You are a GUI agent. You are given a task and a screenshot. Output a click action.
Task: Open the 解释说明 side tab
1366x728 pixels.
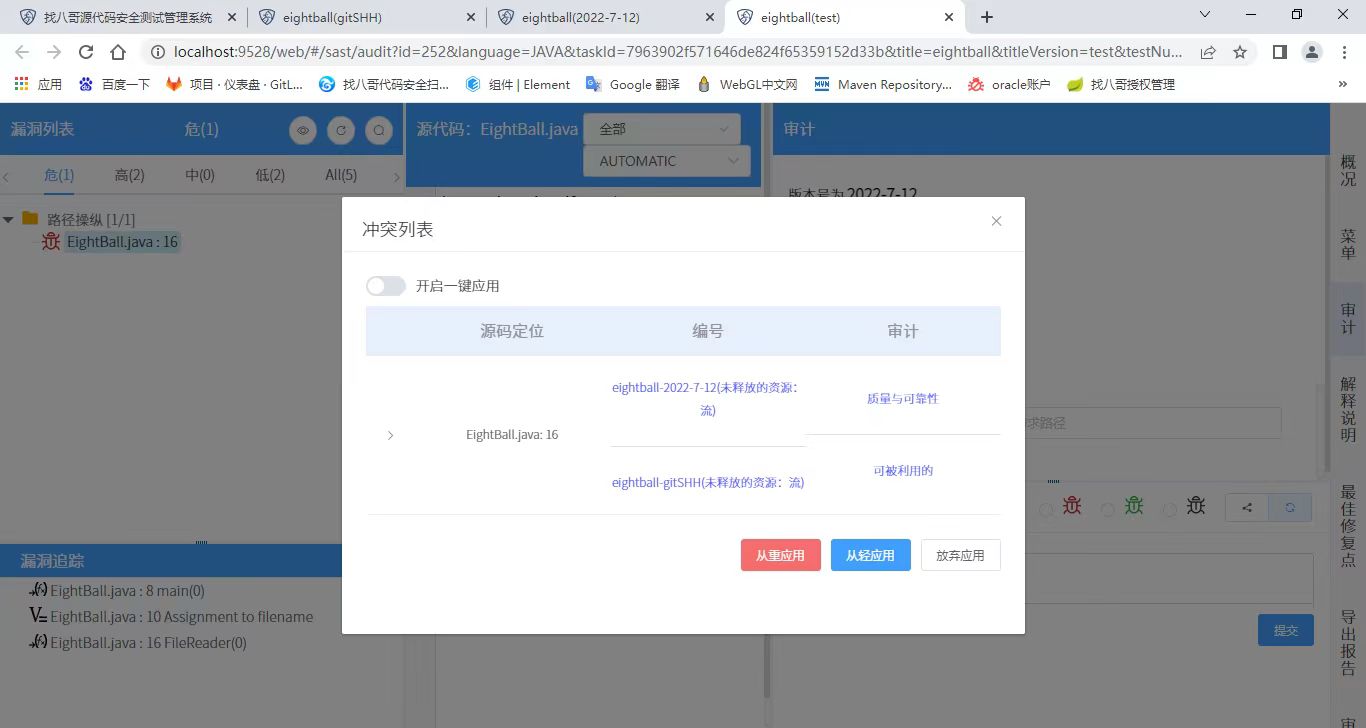[1348, 409]
